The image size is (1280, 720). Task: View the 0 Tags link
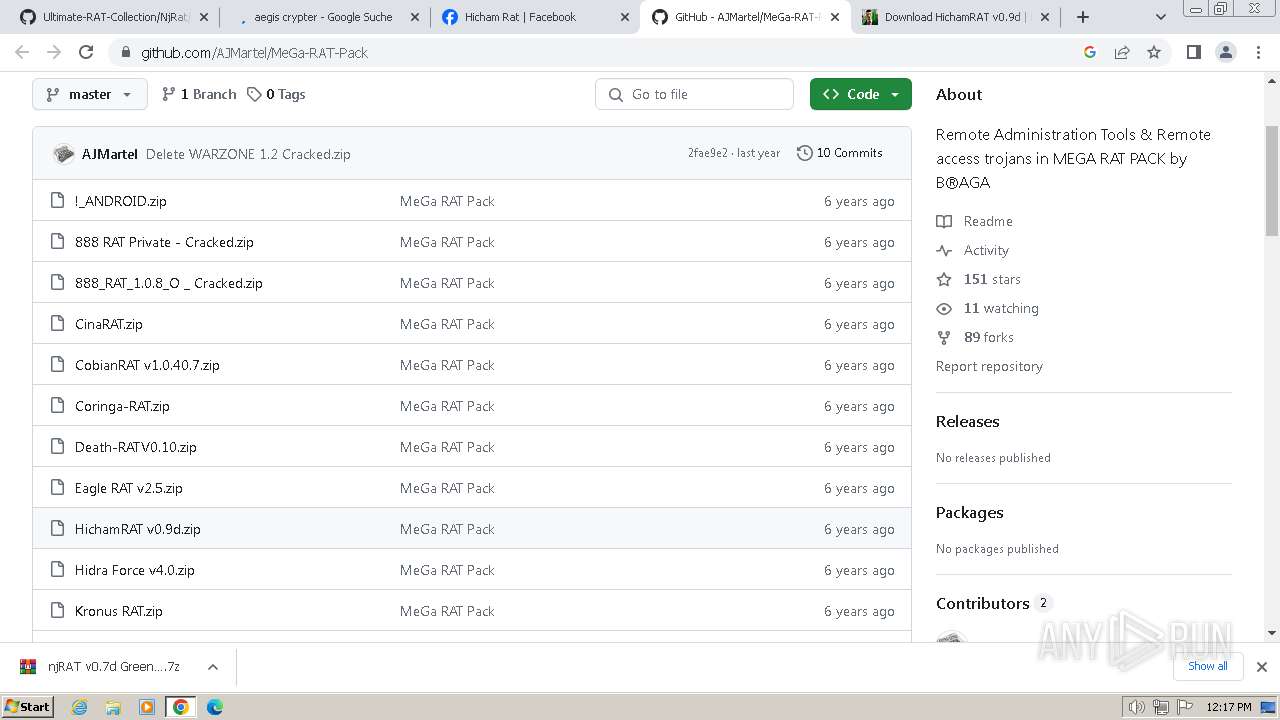[x=276, y=94]
